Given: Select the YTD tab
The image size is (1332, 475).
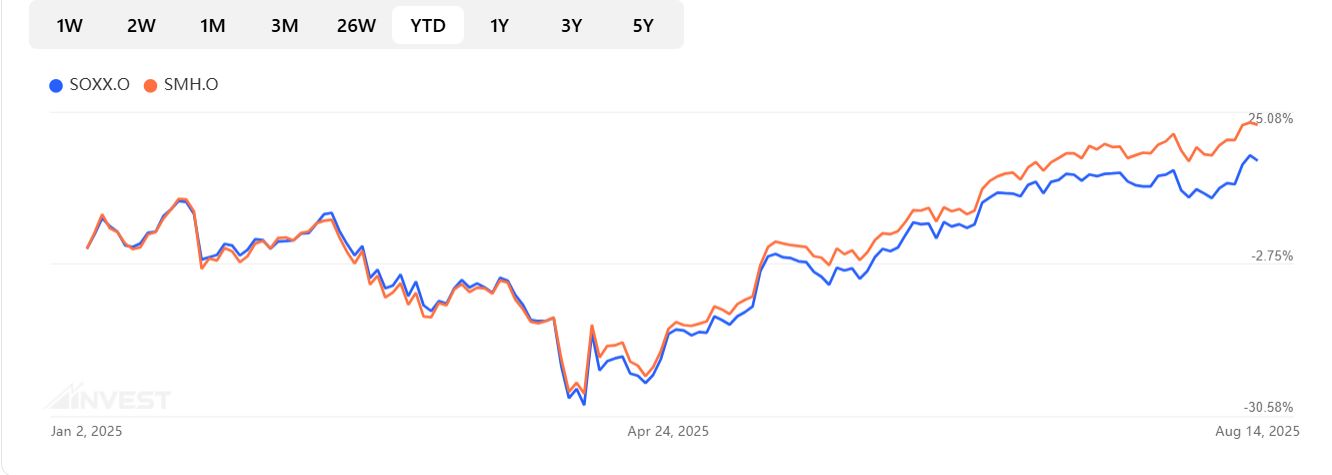Looking at the screenshot, I should [x=428, y=26].
